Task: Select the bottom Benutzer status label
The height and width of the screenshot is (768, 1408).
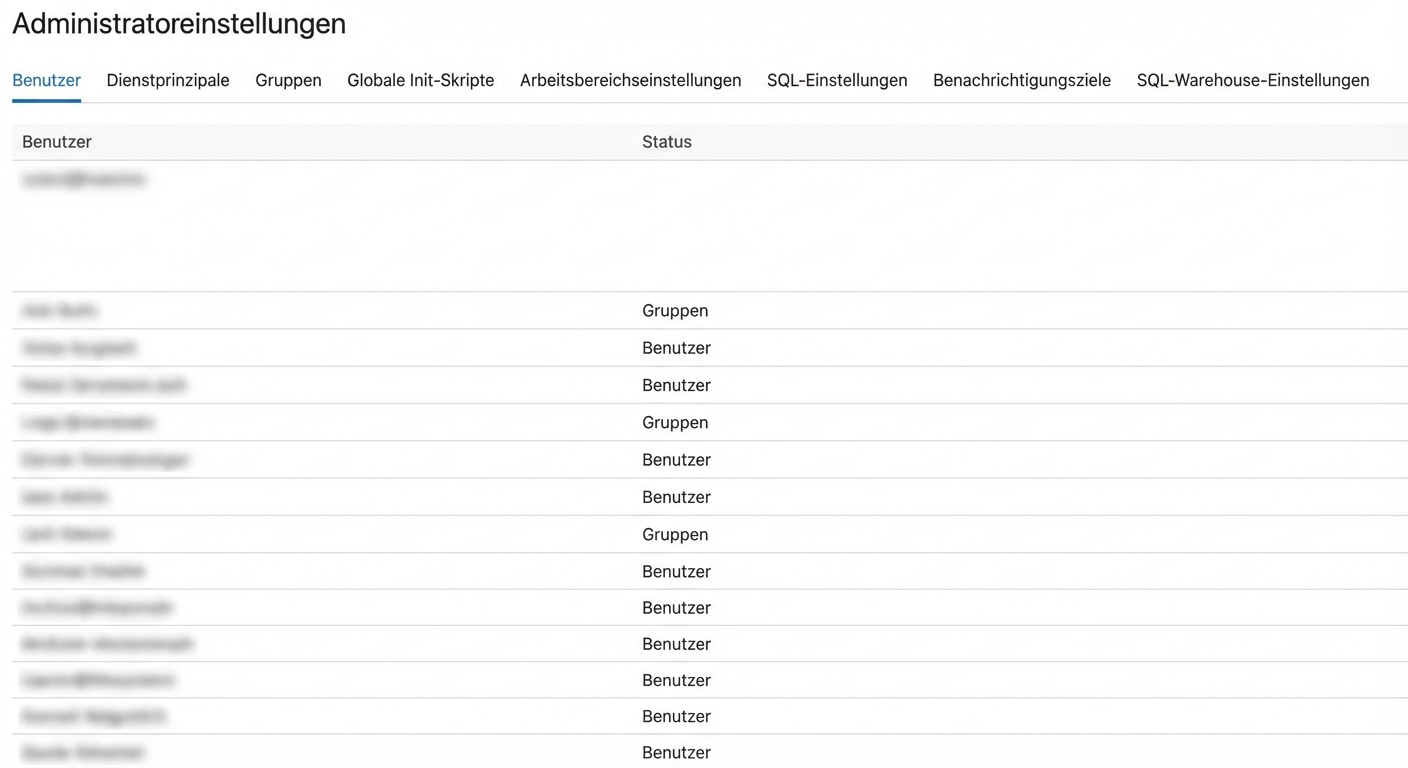Action: 676,751
